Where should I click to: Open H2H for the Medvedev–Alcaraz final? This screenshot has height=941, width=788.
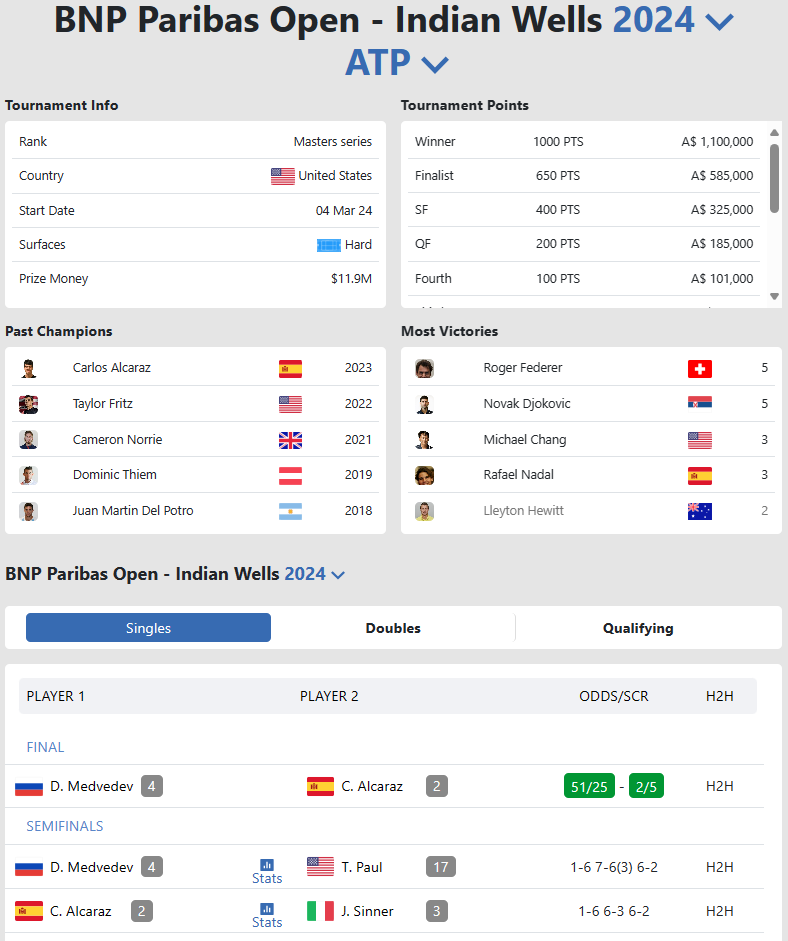pyautogui.click(x=720, y=786)
